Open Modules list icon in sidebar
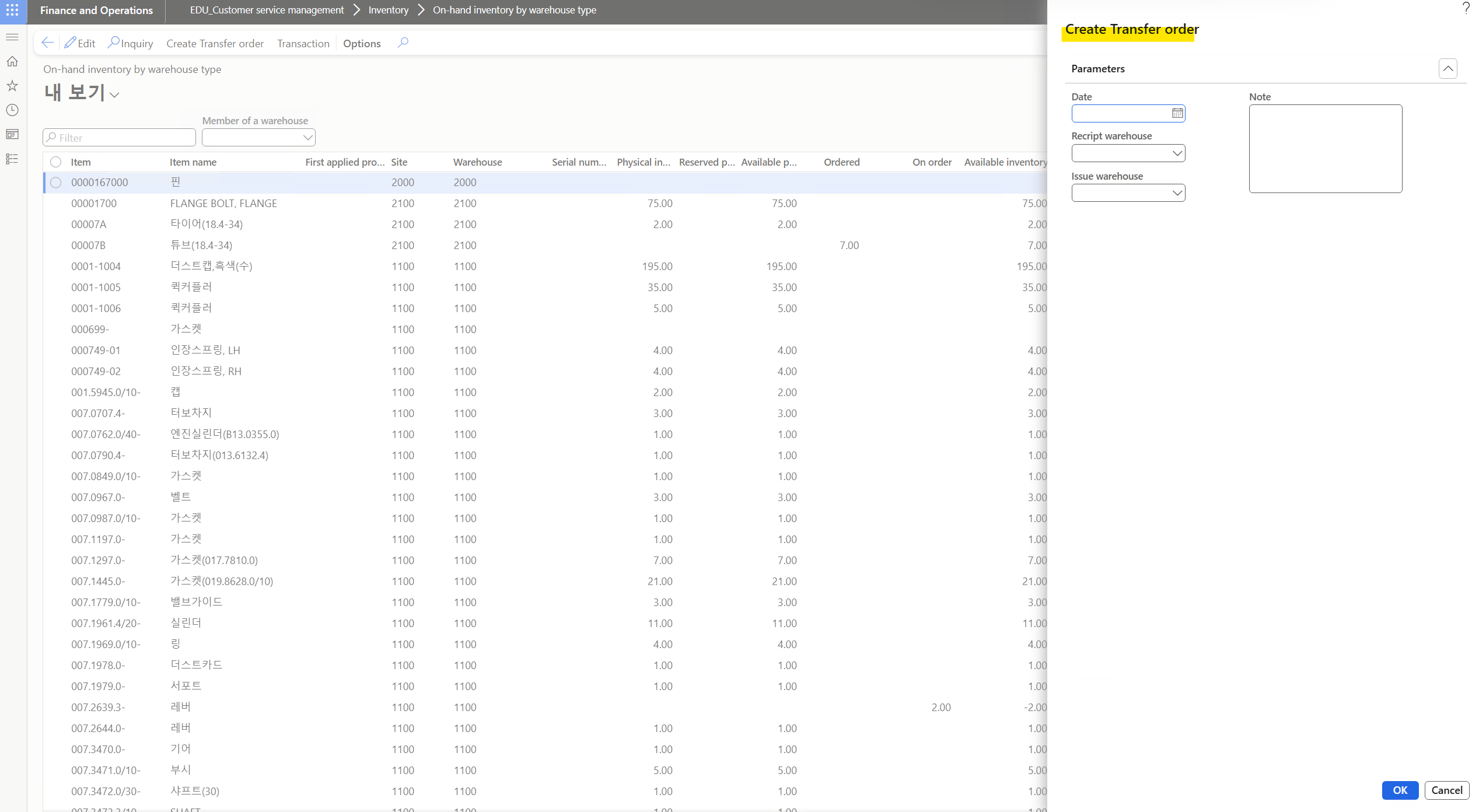 pyautogui.click(x=12, y=159)
